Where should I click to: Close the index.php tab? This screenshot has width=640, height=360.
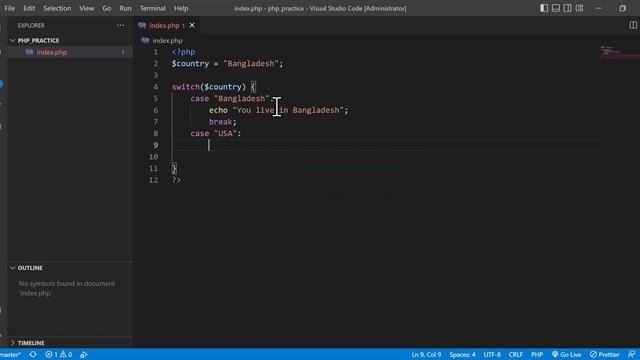pos(192,25)
